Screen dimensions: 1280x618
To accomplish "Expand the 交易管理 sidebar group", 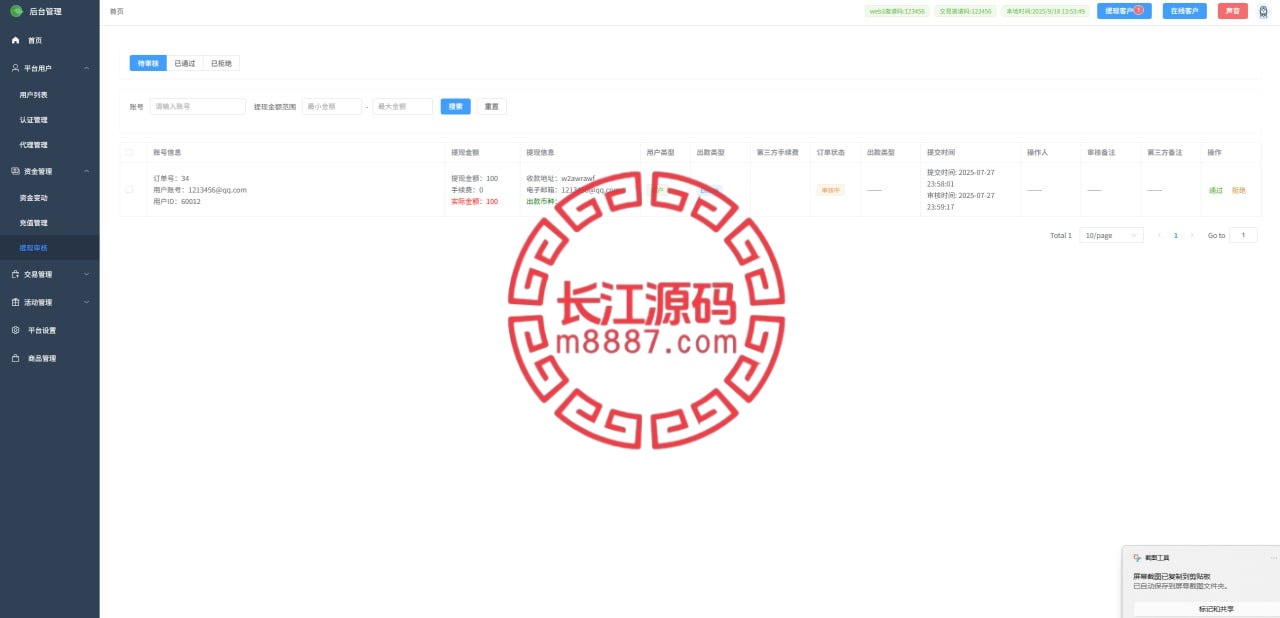I will (x=87, y=274).
